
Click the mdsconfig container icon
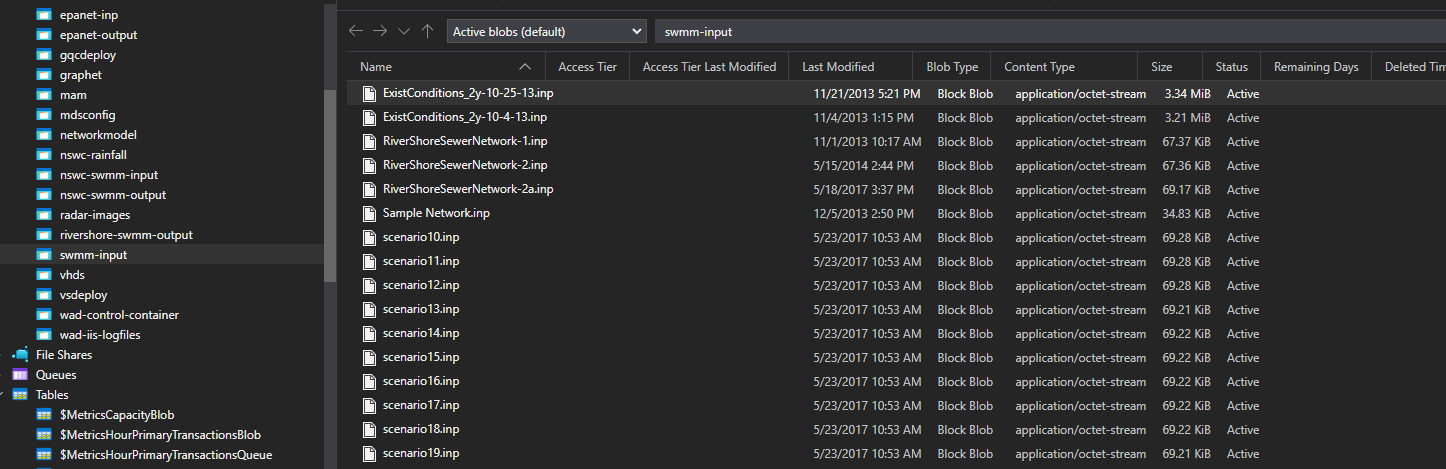pyautogui.click(x=43, y=115)
